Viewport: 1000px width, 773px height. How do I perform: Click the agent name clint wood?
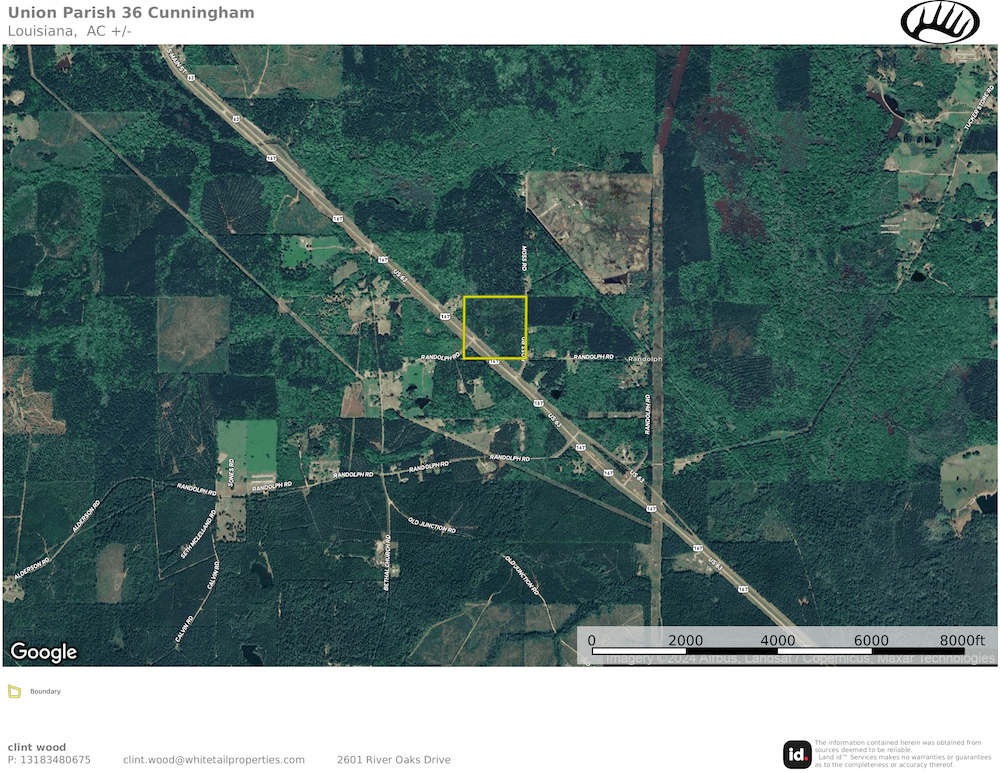click(37, 747)
